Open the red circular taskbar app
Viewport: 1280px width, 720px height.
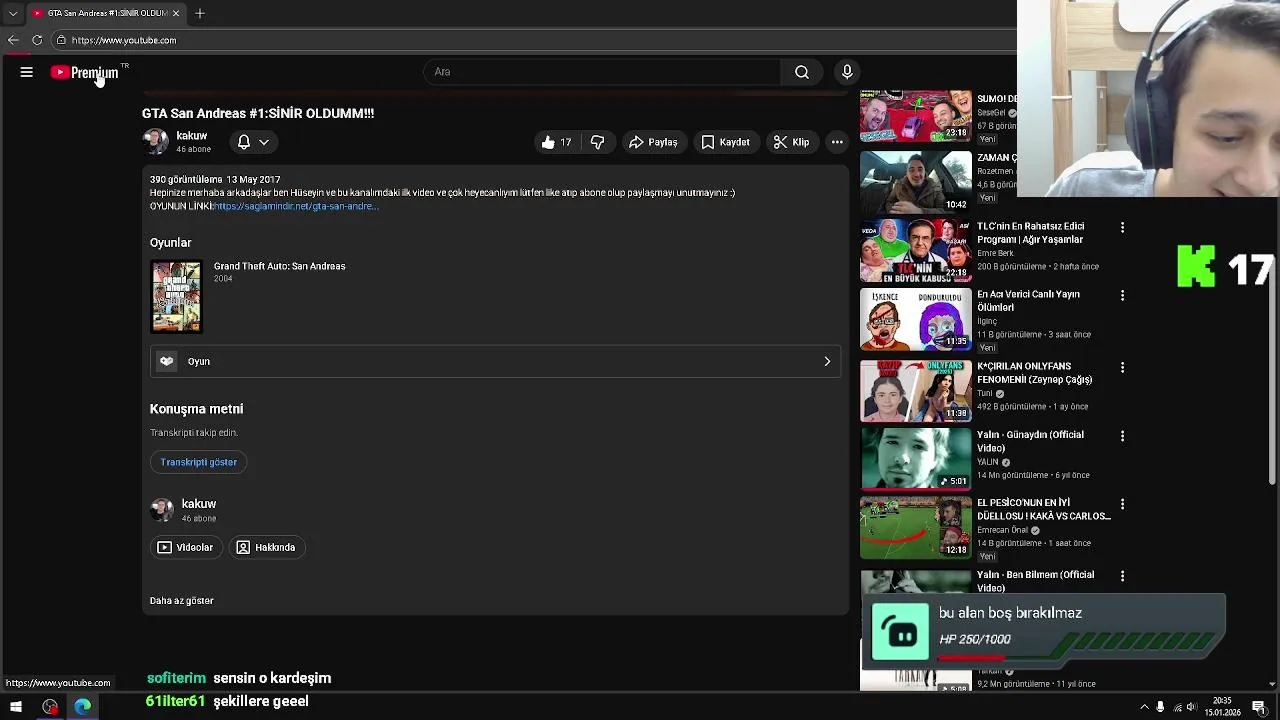(50, 707)
